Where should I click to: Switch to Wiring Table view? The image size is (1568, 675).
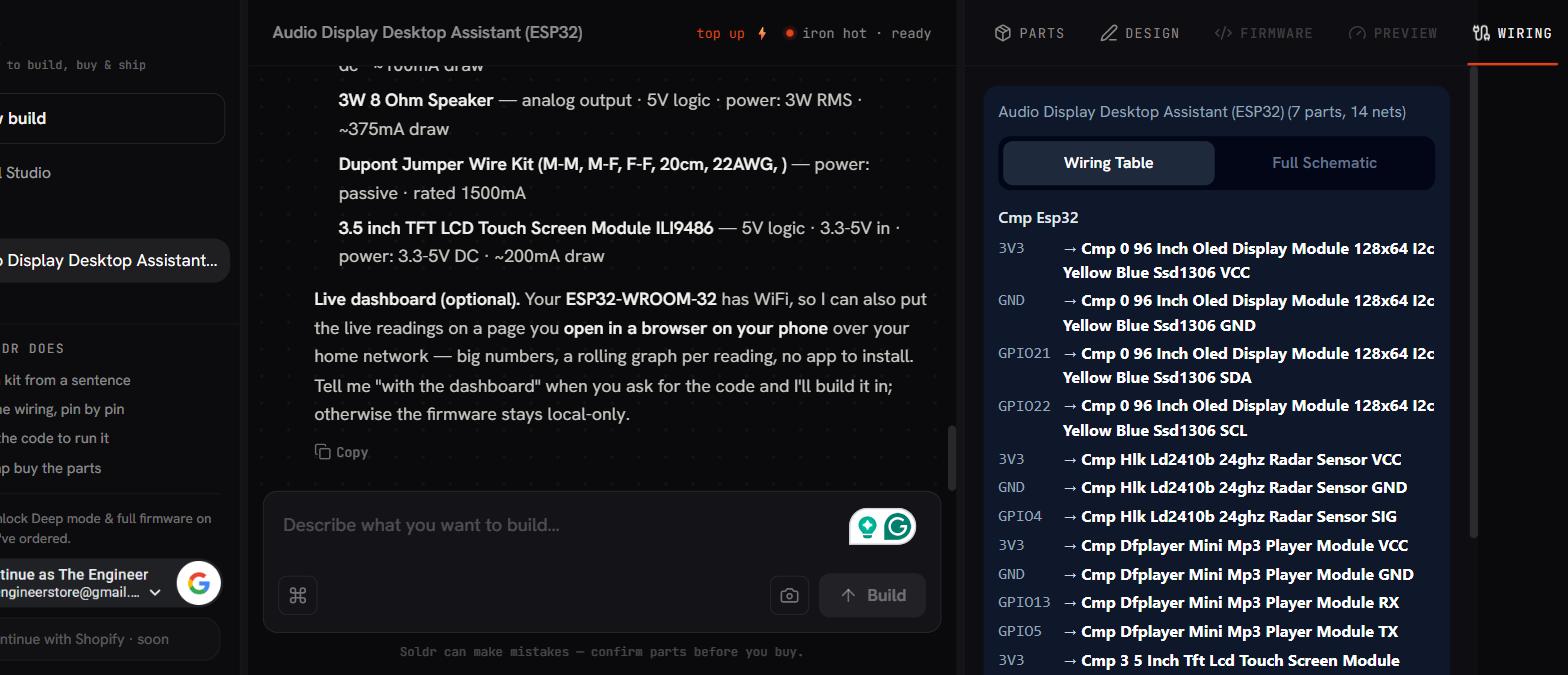coord(1108,163)
